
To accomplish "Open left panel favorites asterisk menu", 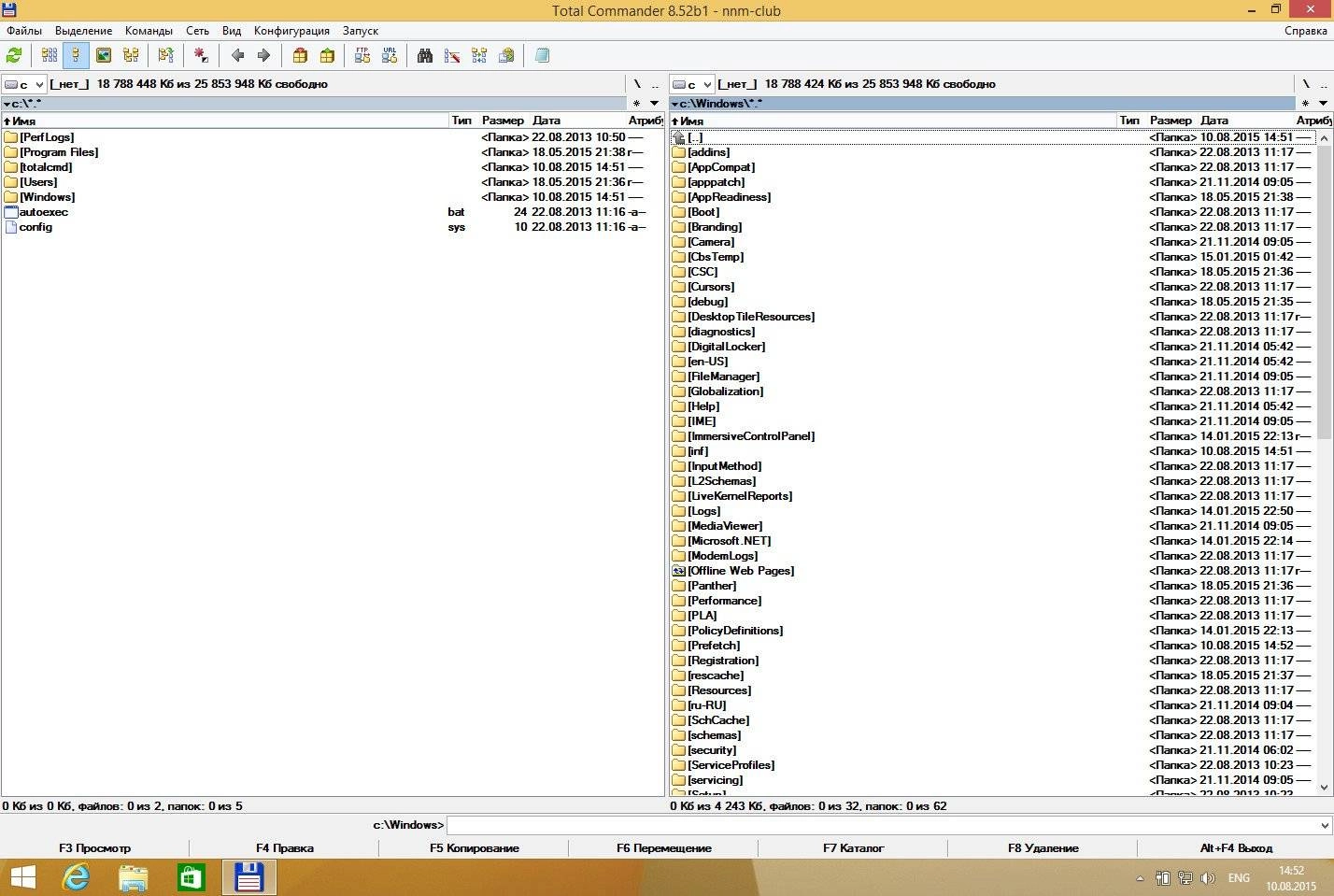I will pos(637,104).
